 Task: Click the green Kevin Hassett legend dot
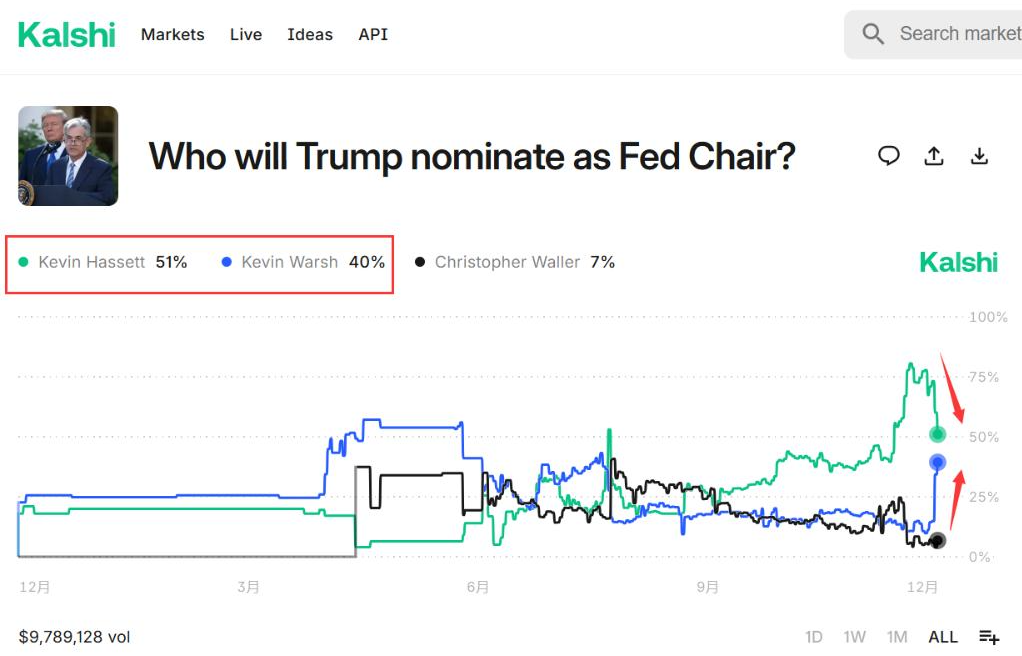(x=24, y=263)
